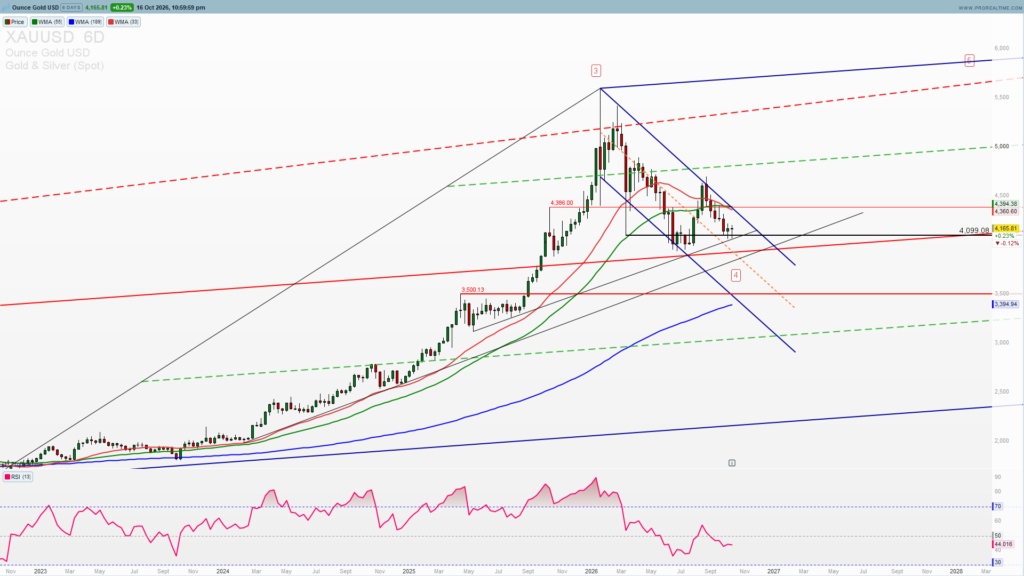Click the RSI 50 midline level tag

click(x=997, y=536)
